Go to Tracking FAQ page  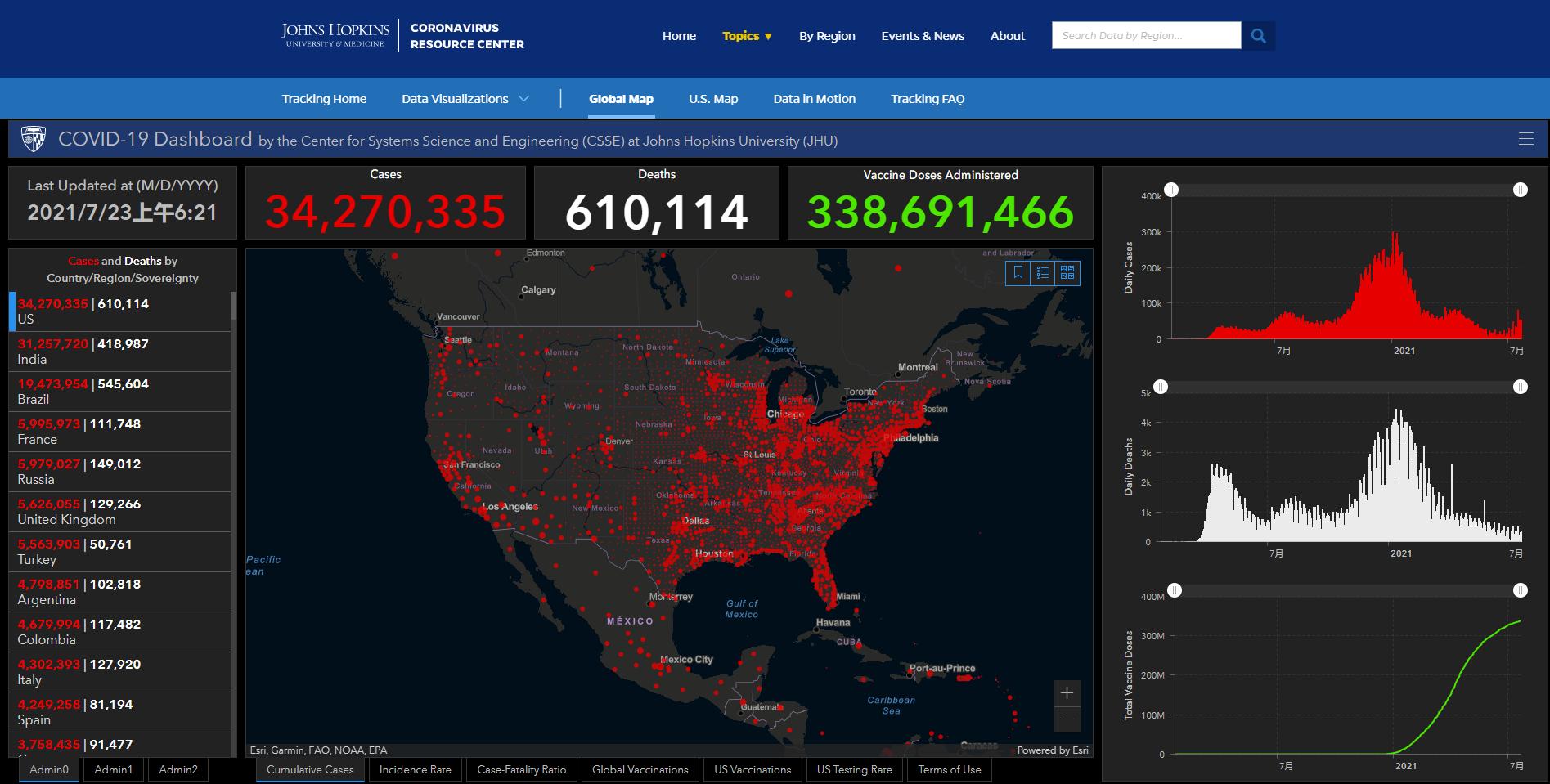pos(928,99)
